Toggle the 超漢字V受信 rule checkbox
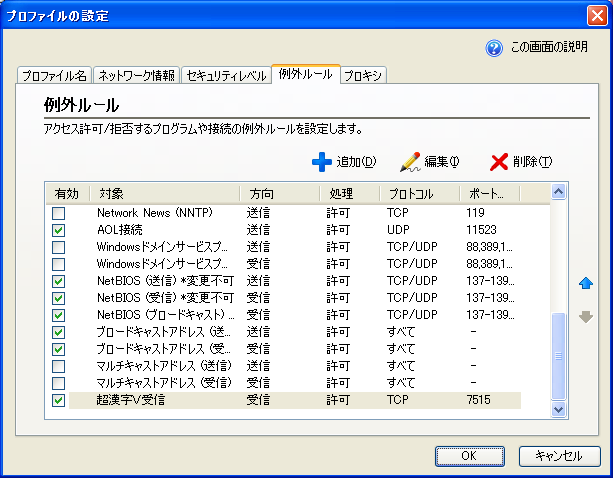 coord(59,400)
